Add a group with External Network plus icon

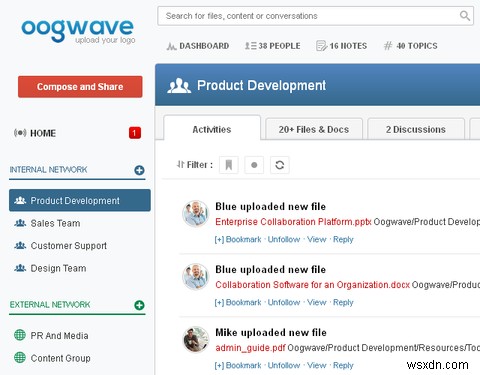pos(139,305)
